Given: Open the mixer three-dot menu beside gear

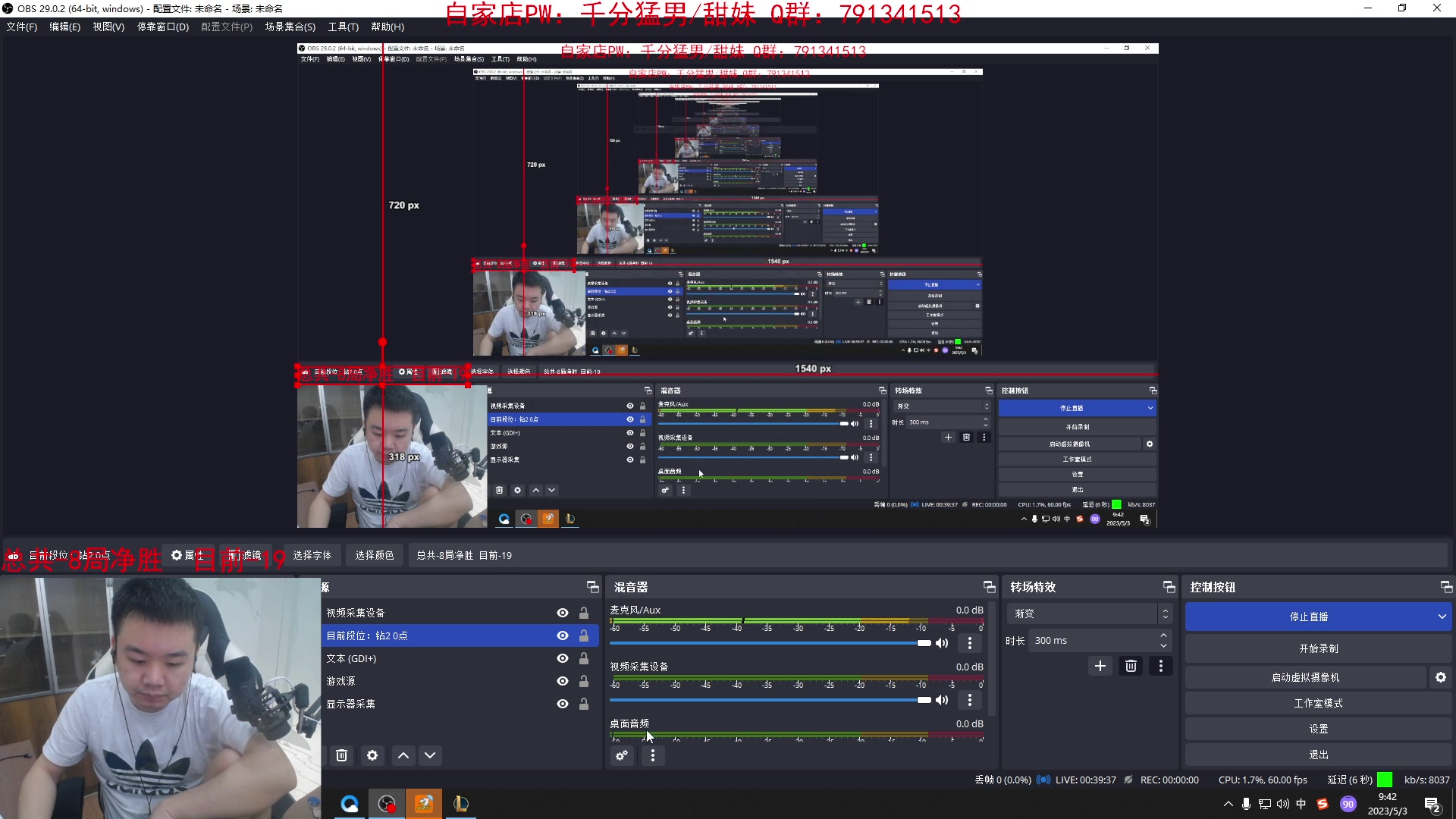Looking at the screenshot, I should coord(652,755).
